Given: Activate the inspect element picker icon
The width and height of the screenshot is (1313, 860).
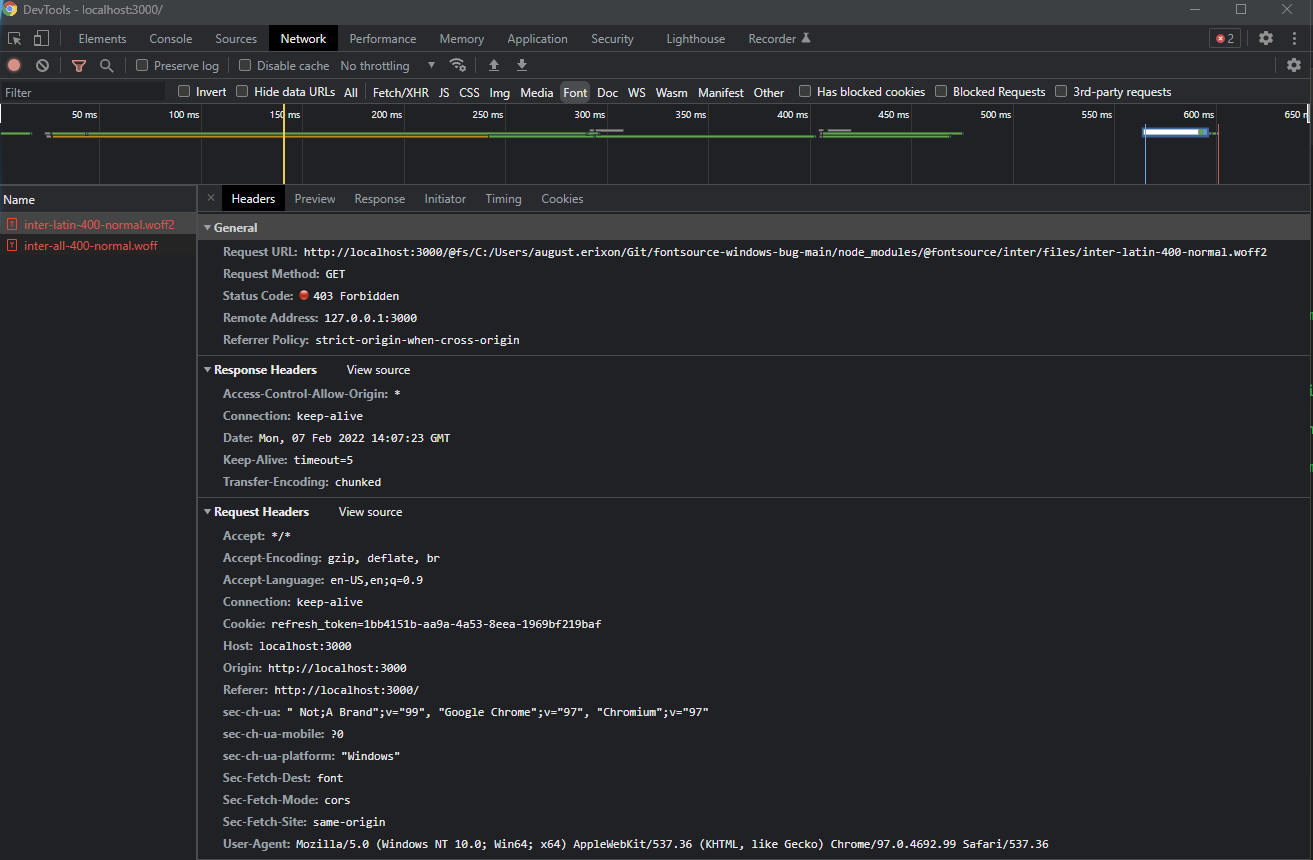Looking at the screenshot, I should 14,39.
